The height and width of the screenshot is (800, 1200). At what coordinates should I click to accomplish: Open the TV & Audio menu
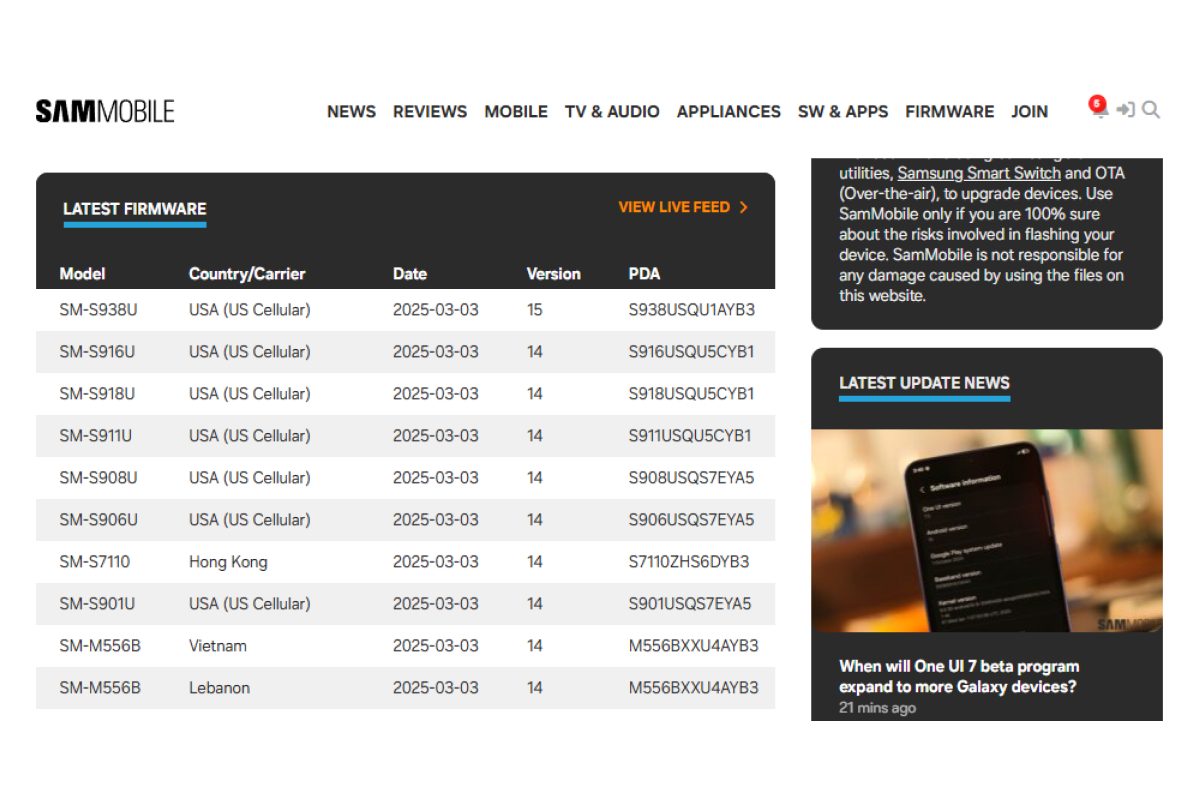[x=612, y=111]
